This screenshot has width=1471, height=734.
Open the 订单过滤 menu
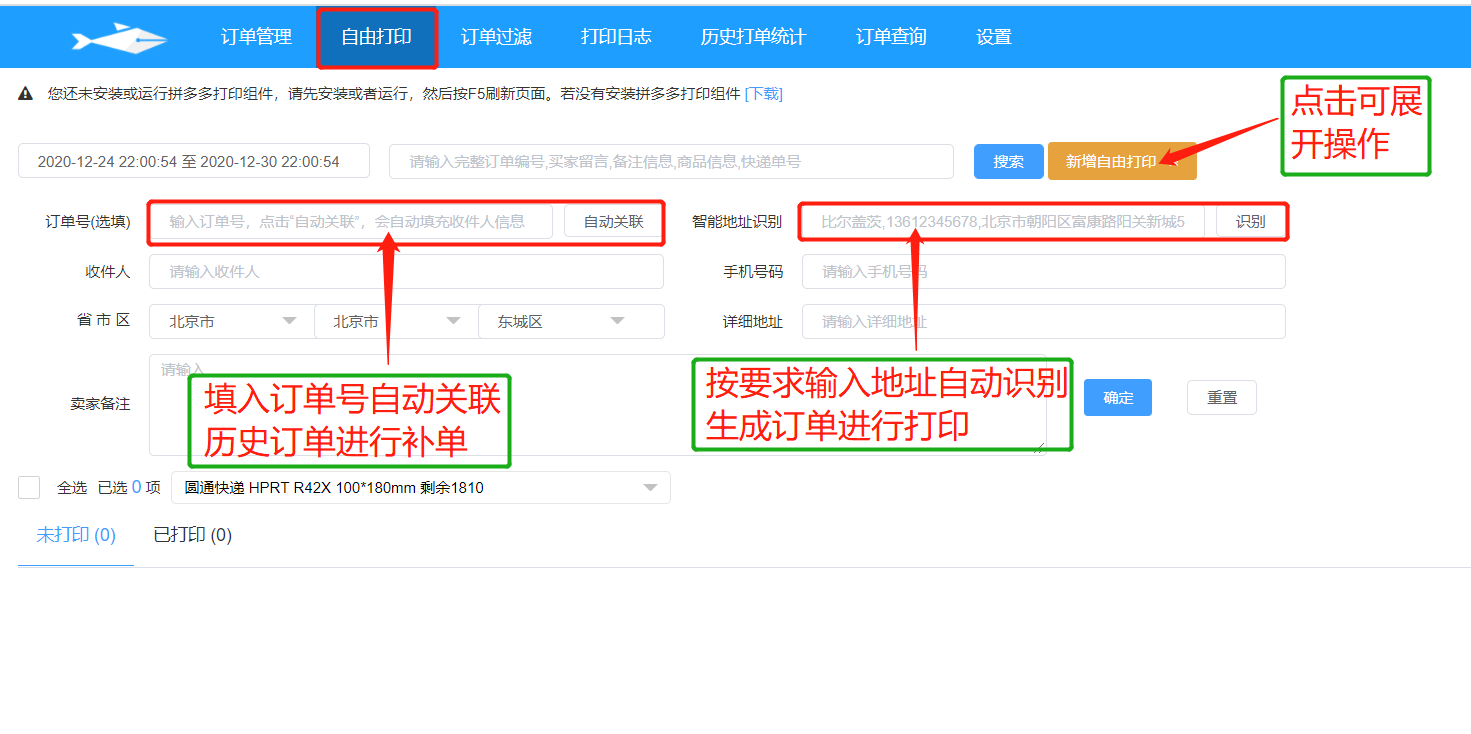(496, 37)
